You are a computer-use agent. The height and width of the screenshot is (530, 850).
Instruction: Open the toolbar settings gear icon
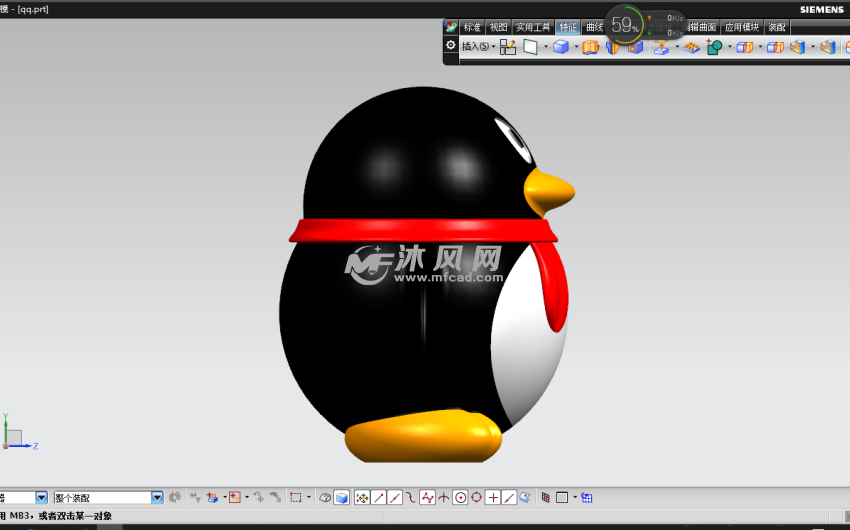[451, 45]
